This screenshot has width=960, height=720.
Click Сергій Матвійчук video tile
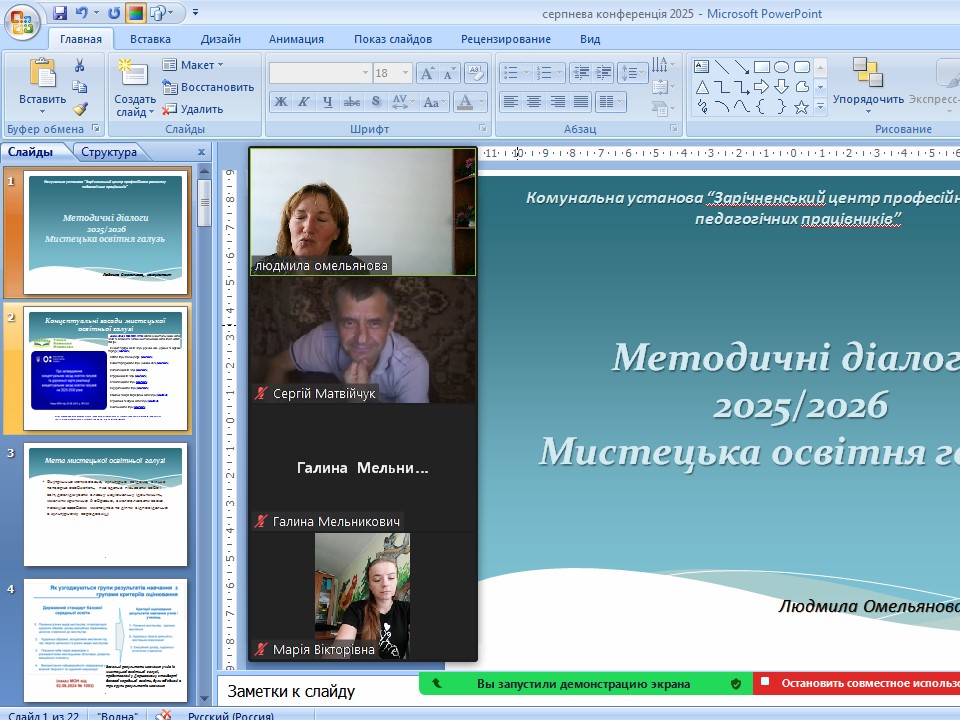pos(363,340)
